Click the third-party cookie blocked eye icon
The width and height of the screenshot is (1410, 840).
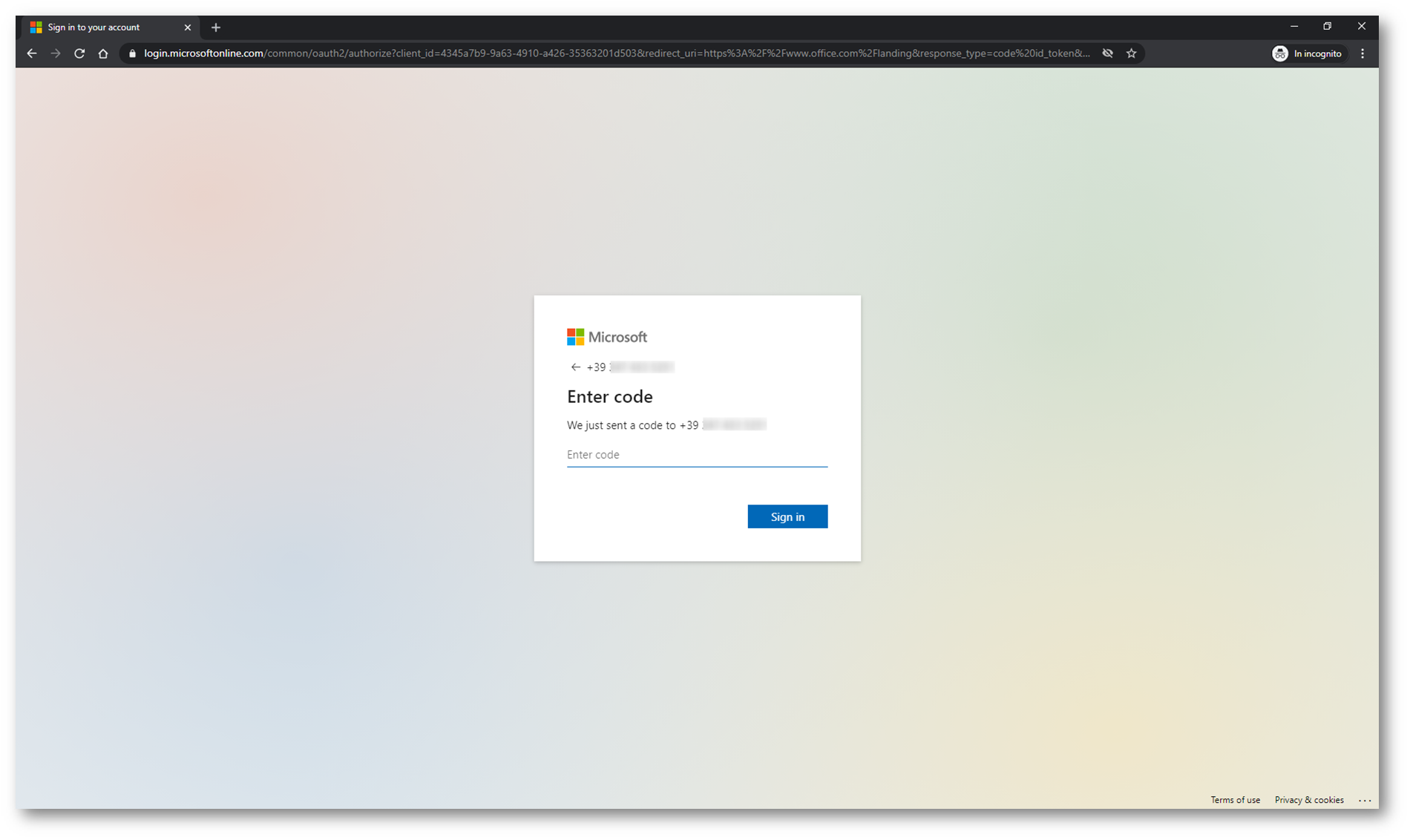click(x=1107, y=53)
